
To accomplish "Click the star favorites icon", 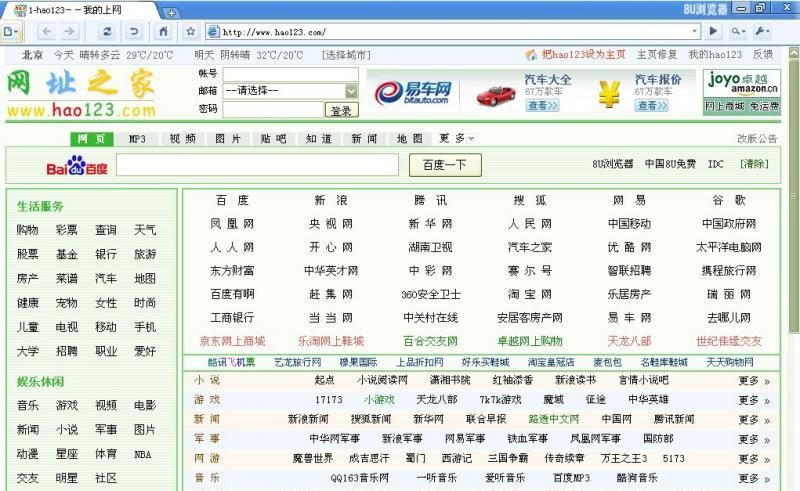I will coord(191,32).
